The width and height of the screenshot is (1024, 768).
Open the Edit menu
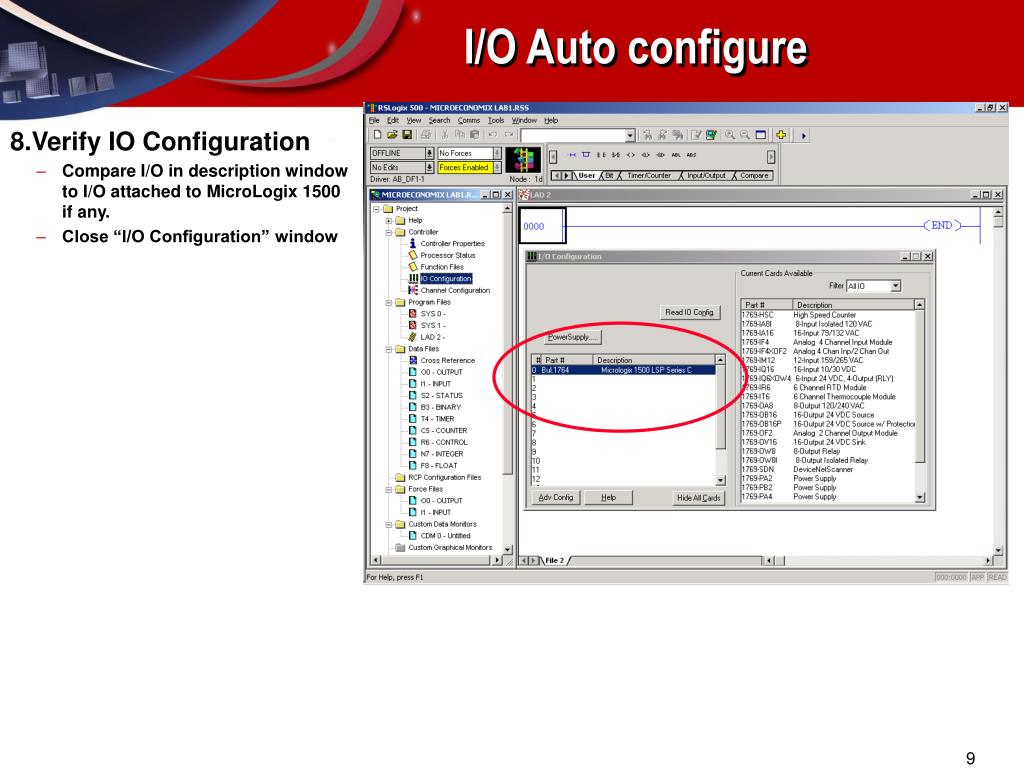(x=392, y=120)
